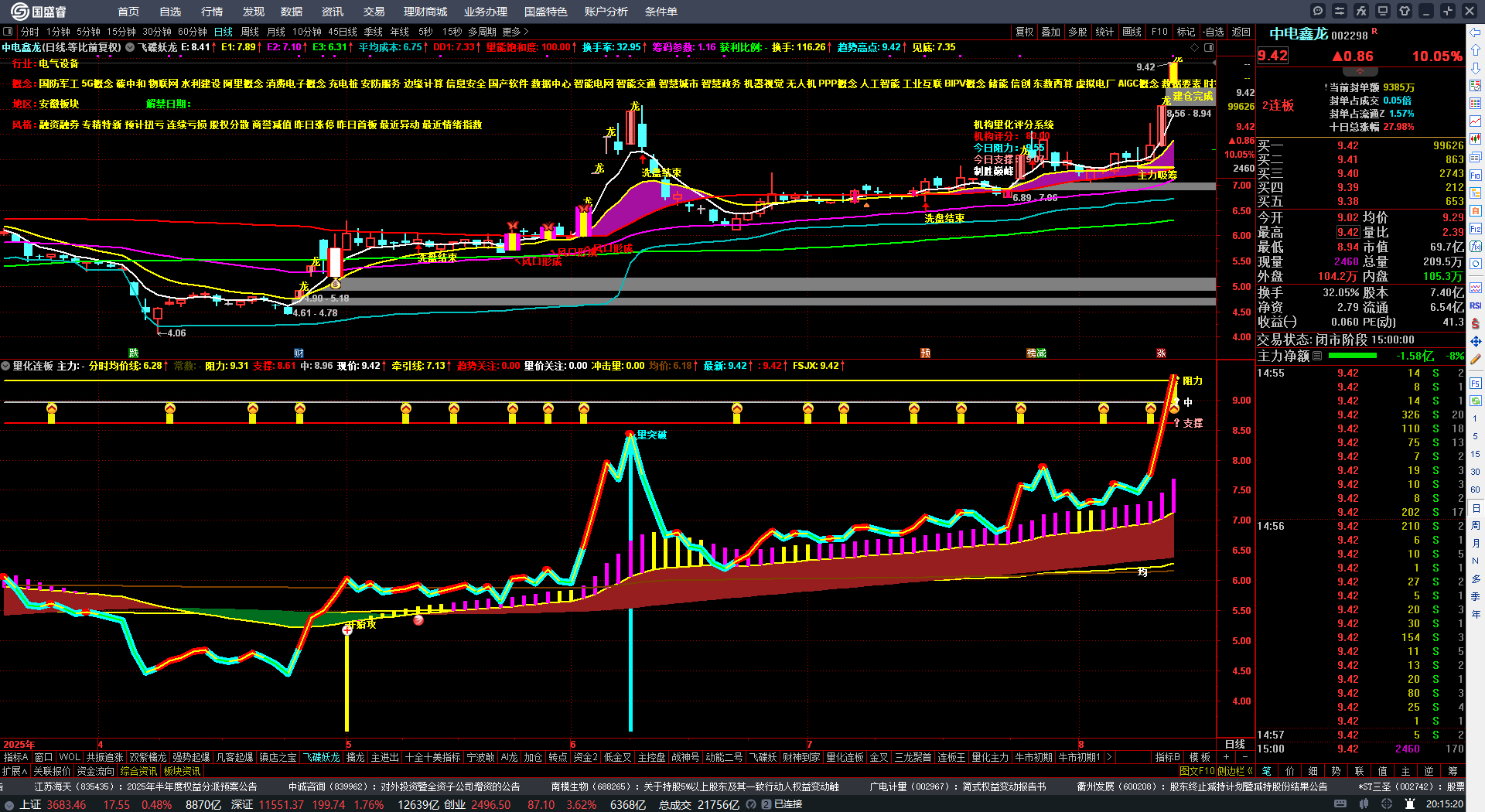The height and width of the screenshot is (812, 1485).
Task: Click the -自选 button
Action: (x=1213, y=32)
